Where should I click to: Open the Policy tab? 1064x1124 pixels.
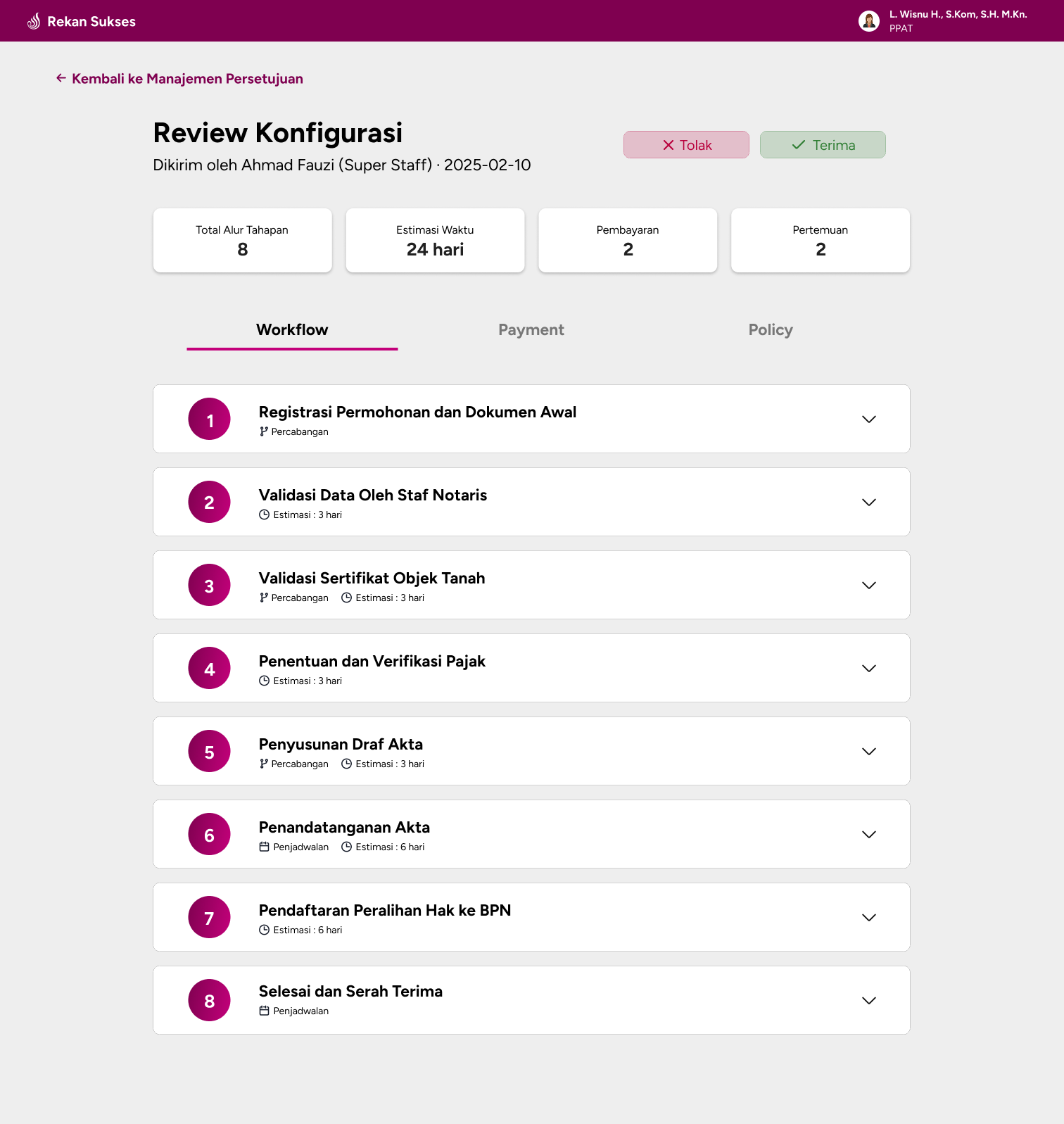pos(771,330)
